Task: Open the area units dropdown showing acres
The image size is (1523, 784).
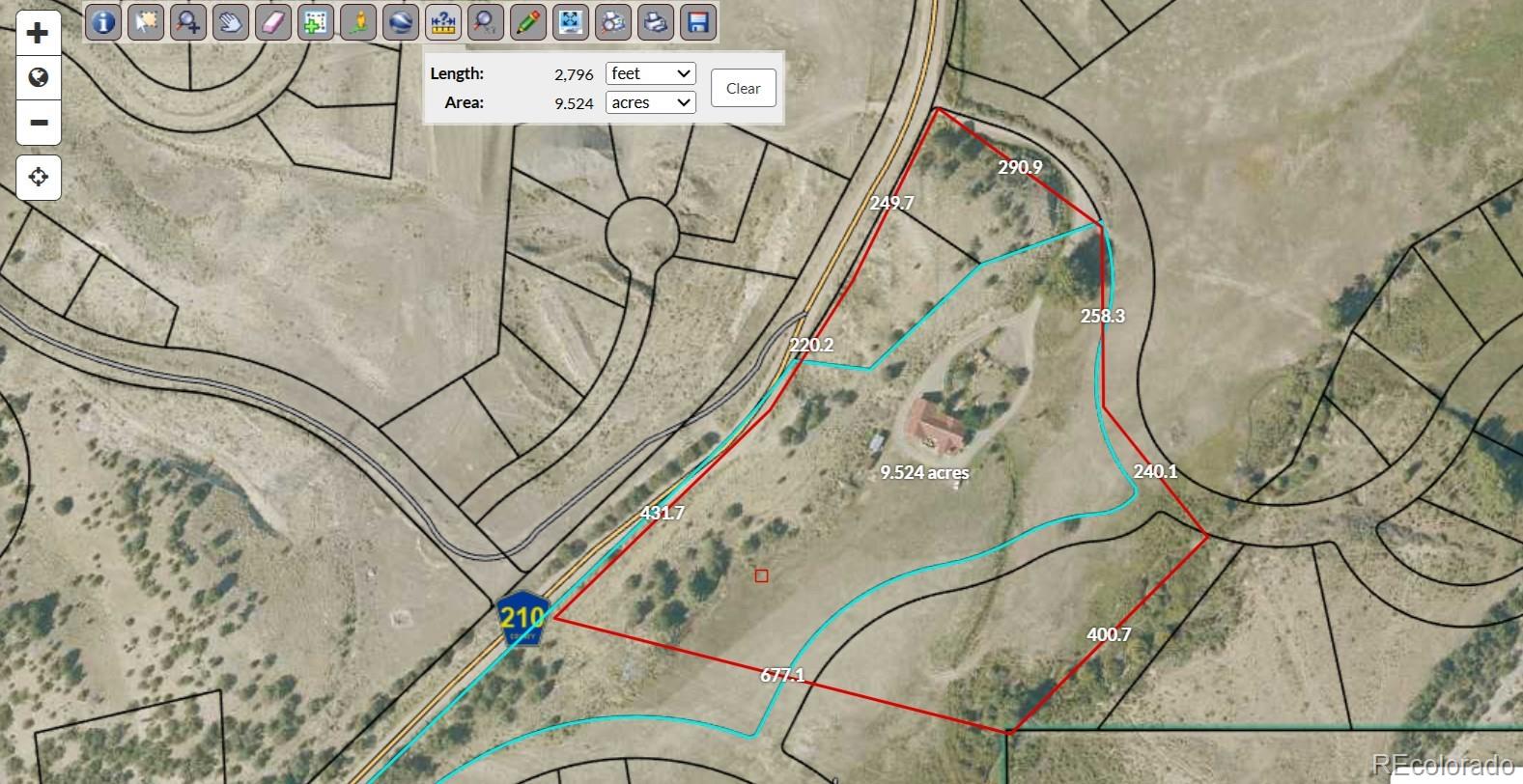Action: point(651,102)
